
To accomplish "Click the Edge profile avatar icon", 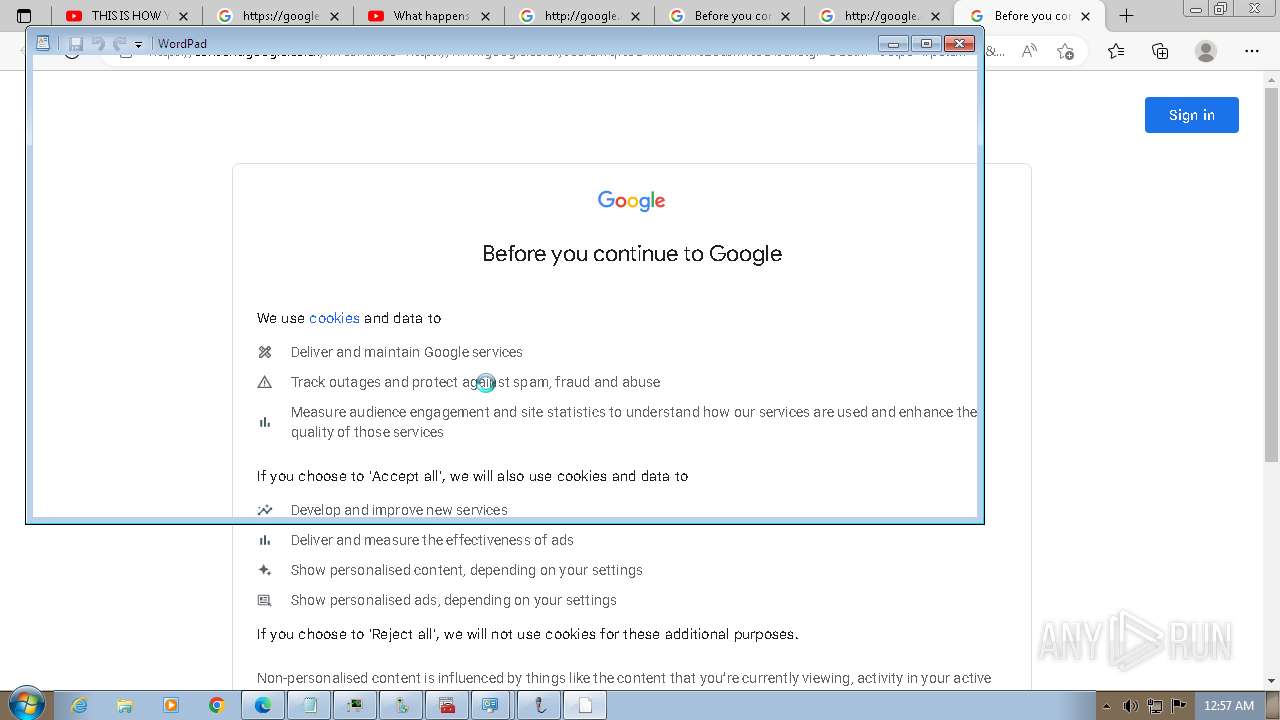I will (1206, 51).
